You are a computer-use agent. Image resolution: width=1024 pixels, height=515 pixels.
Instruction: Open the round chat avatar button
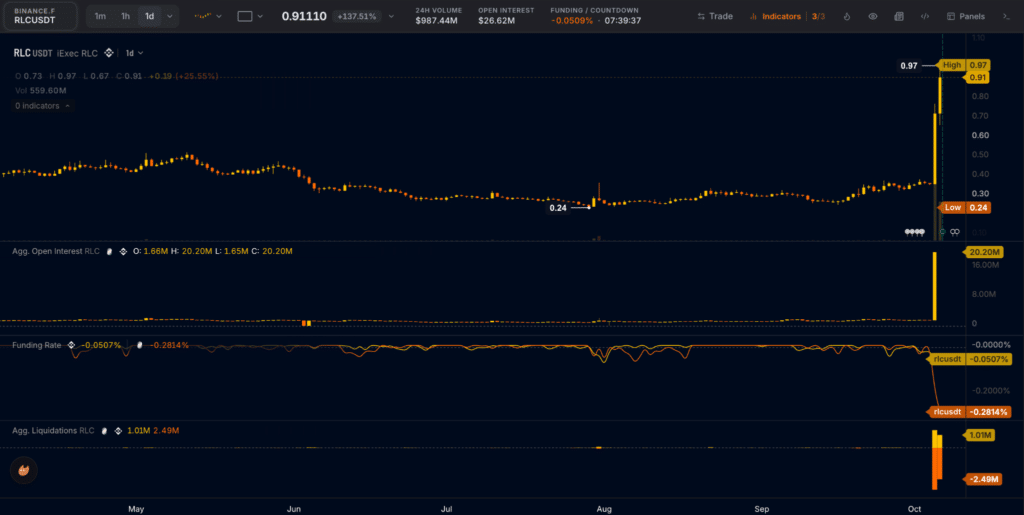tap(24, 470)
